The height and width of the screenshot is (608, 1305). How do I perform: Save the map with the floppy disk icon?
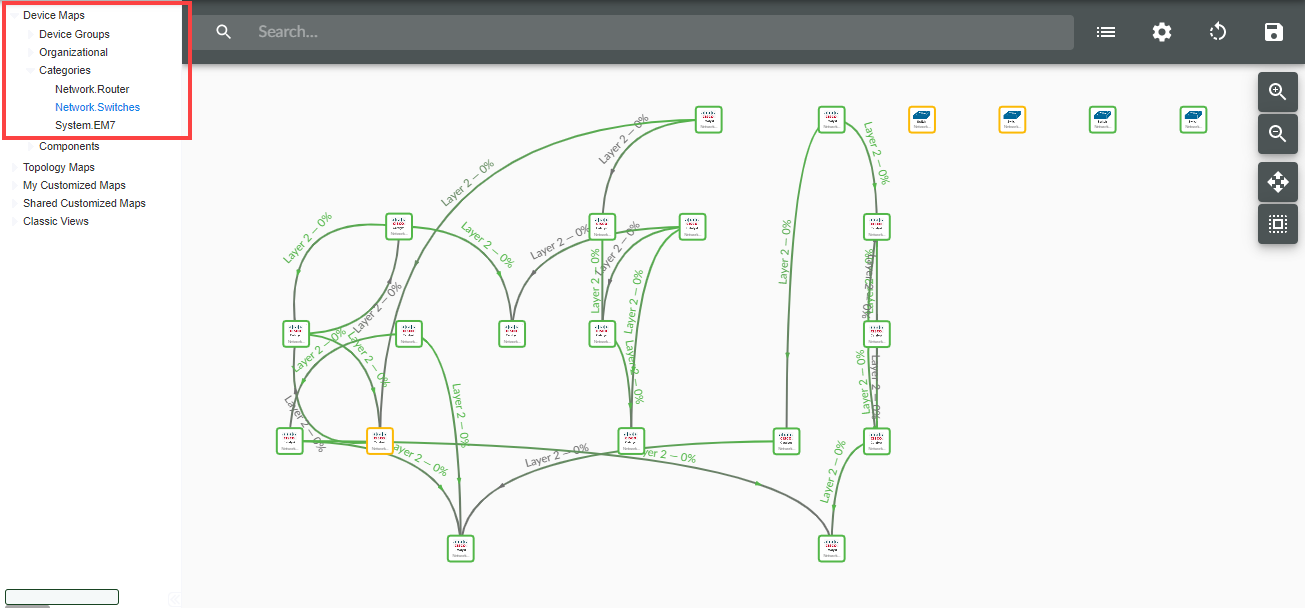(x=1273, y=32)
